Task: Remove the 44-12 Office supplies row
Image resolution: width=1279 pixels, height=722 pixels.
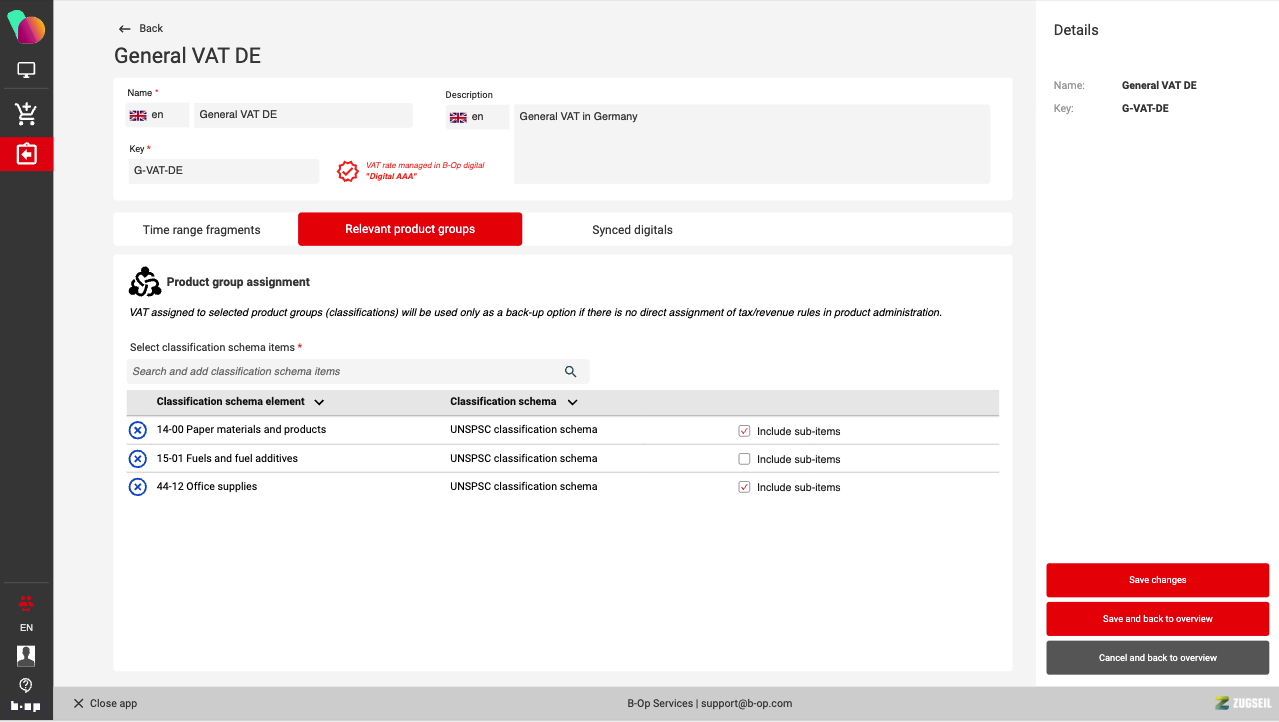Action: pos(138,487)
